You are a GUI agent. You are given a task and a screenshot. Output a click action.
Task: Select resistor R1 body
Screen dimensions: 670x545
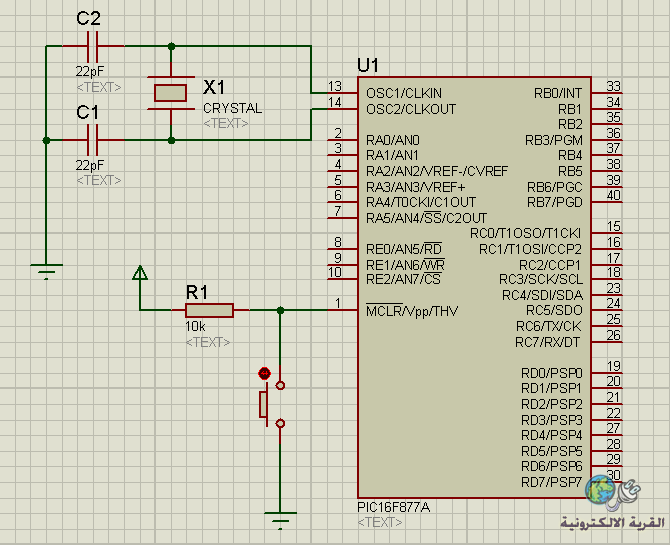[209, 310]
